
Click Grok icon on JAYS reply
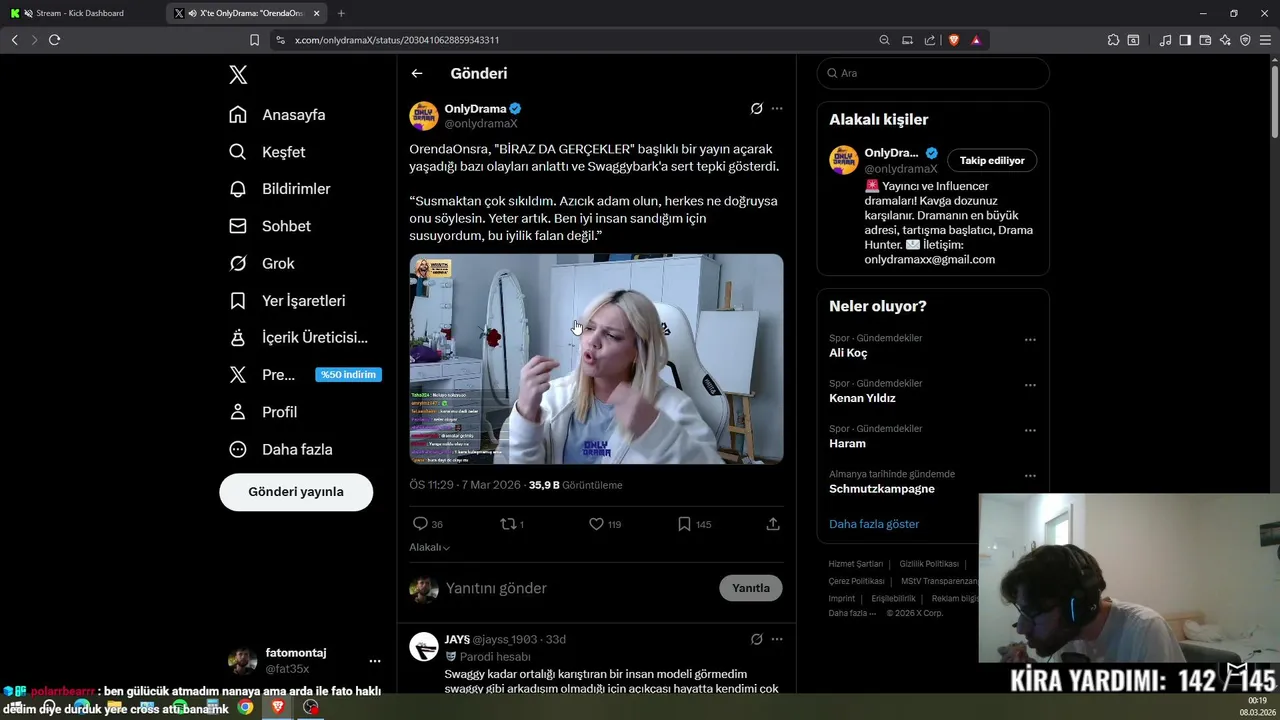point(757,639)
